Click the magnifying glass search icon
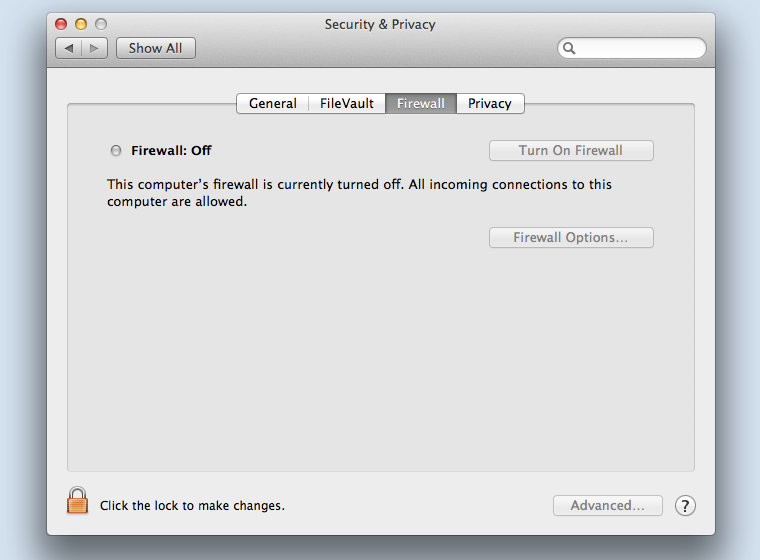 coord(569,48)
